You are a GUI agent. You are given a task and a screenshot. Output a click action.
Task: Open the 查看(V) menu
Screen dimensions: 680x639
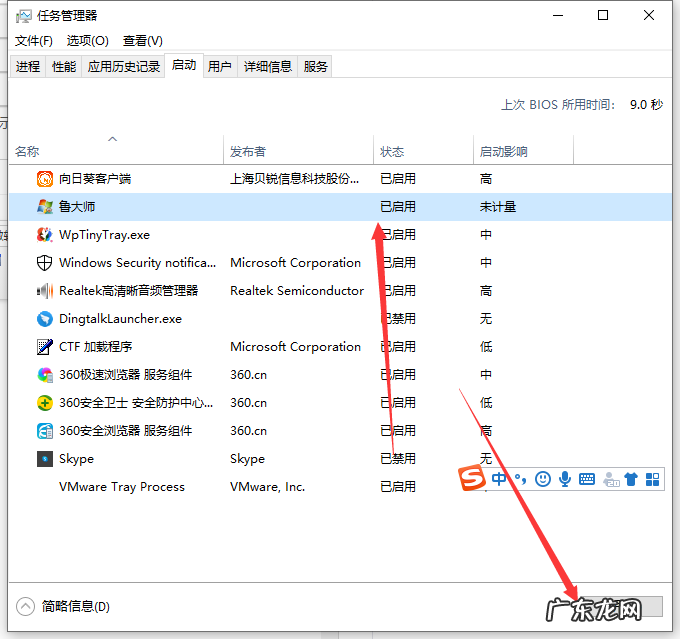coord(143,41)
